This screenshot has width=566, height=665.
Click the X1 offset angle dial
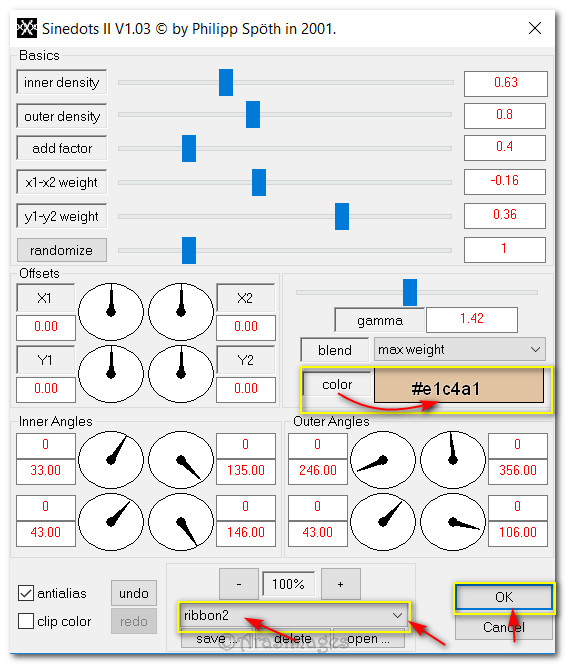tap(111, 312)
